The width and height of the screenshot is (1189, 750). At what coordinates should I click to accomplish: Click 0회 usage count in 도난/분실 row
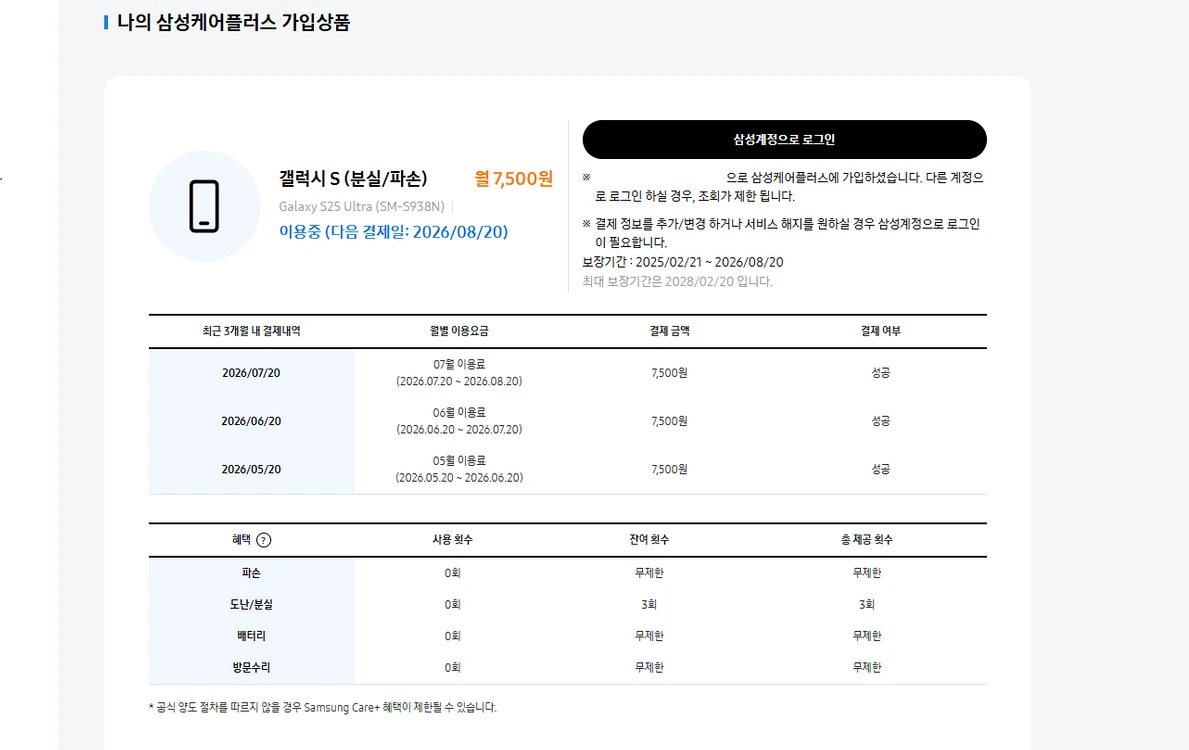[453, 605]
